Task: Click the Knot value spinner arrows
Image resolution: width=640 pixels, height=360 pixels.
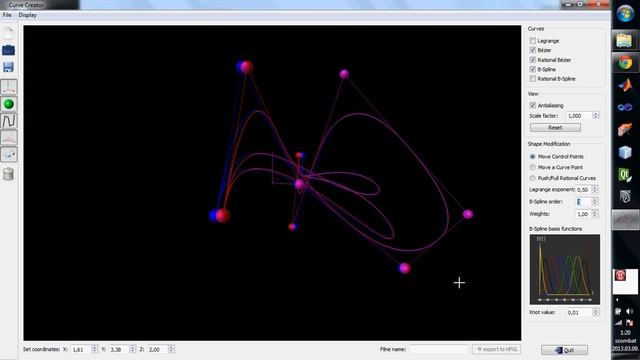Action: (596, 312)
